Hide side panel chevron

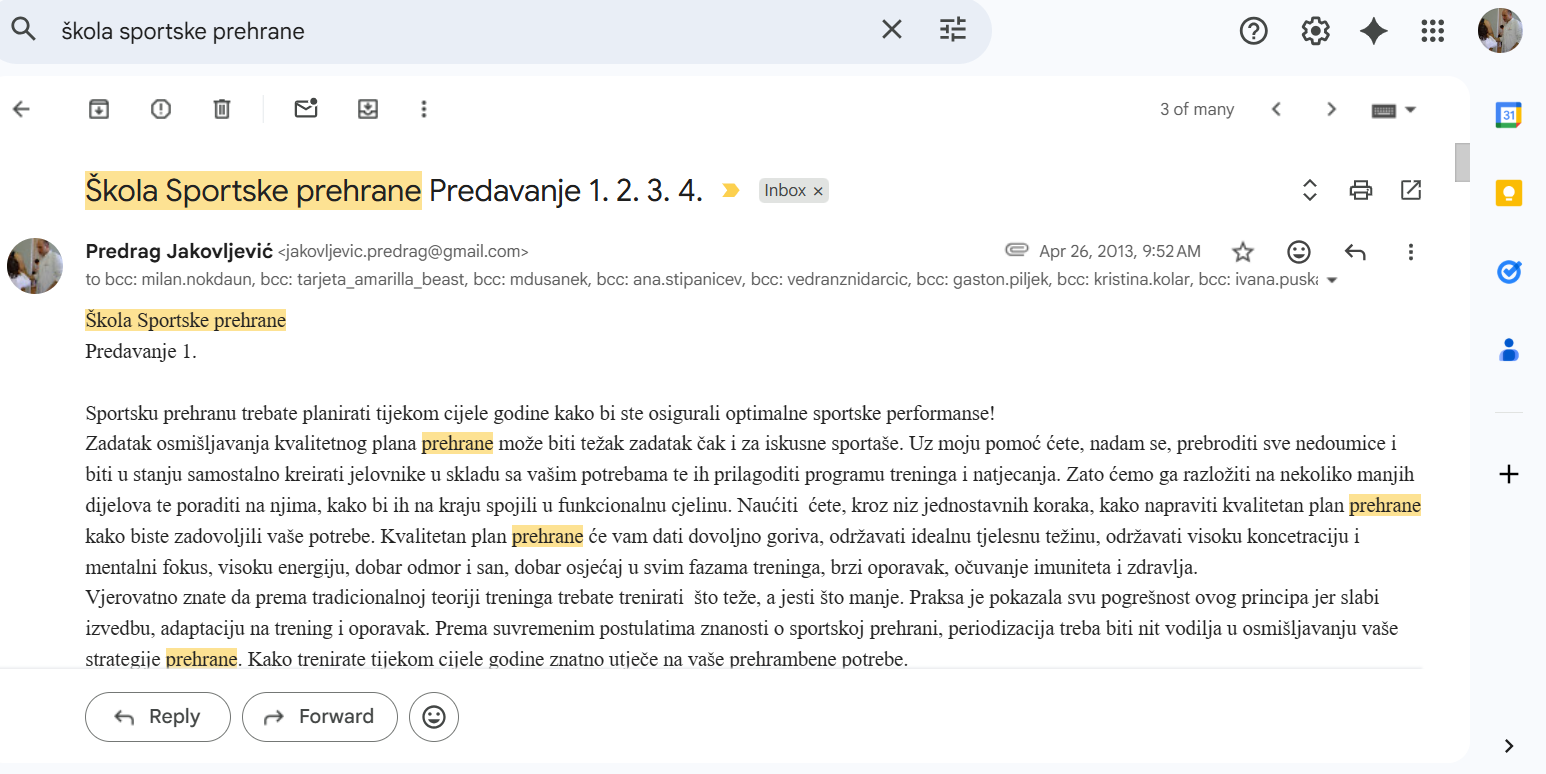(x=1509, y=746)
